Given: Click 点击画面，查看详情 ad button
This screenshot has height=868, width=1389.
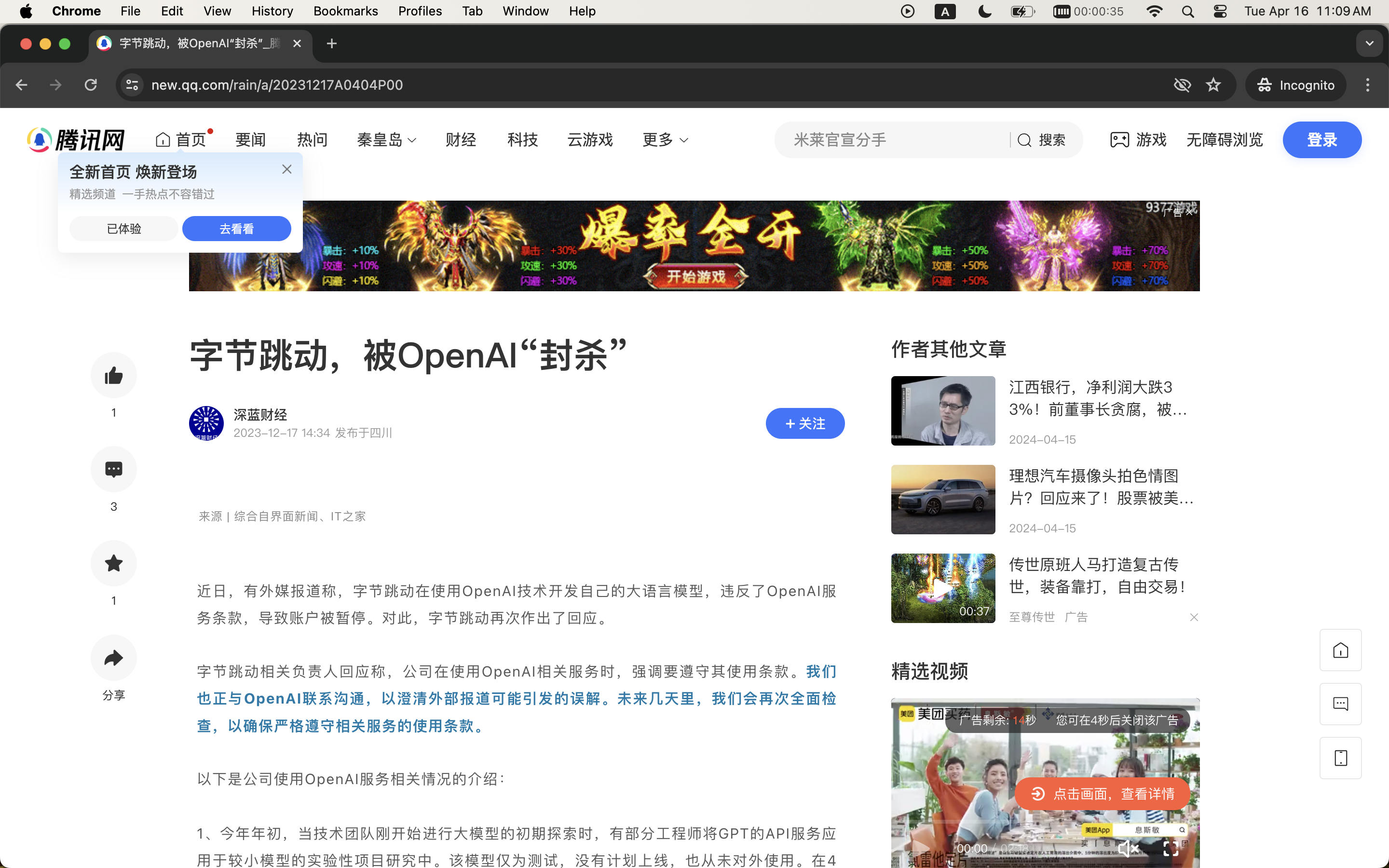Looking at the screenshot, I should [1102, 793].
